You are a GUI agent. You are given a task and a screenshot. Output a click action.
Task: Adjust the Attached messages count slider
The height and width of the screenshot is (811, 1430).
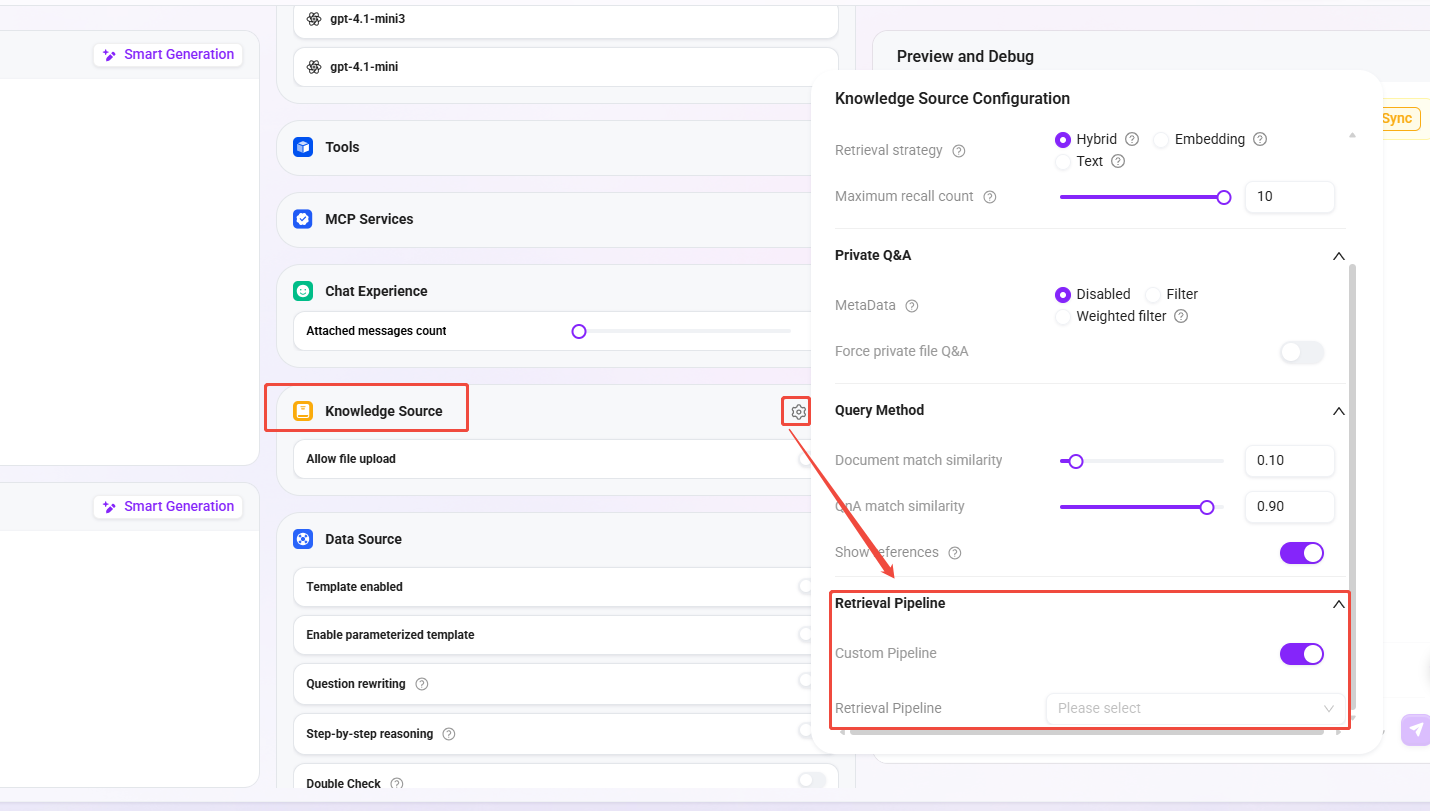tap(579, 331)
